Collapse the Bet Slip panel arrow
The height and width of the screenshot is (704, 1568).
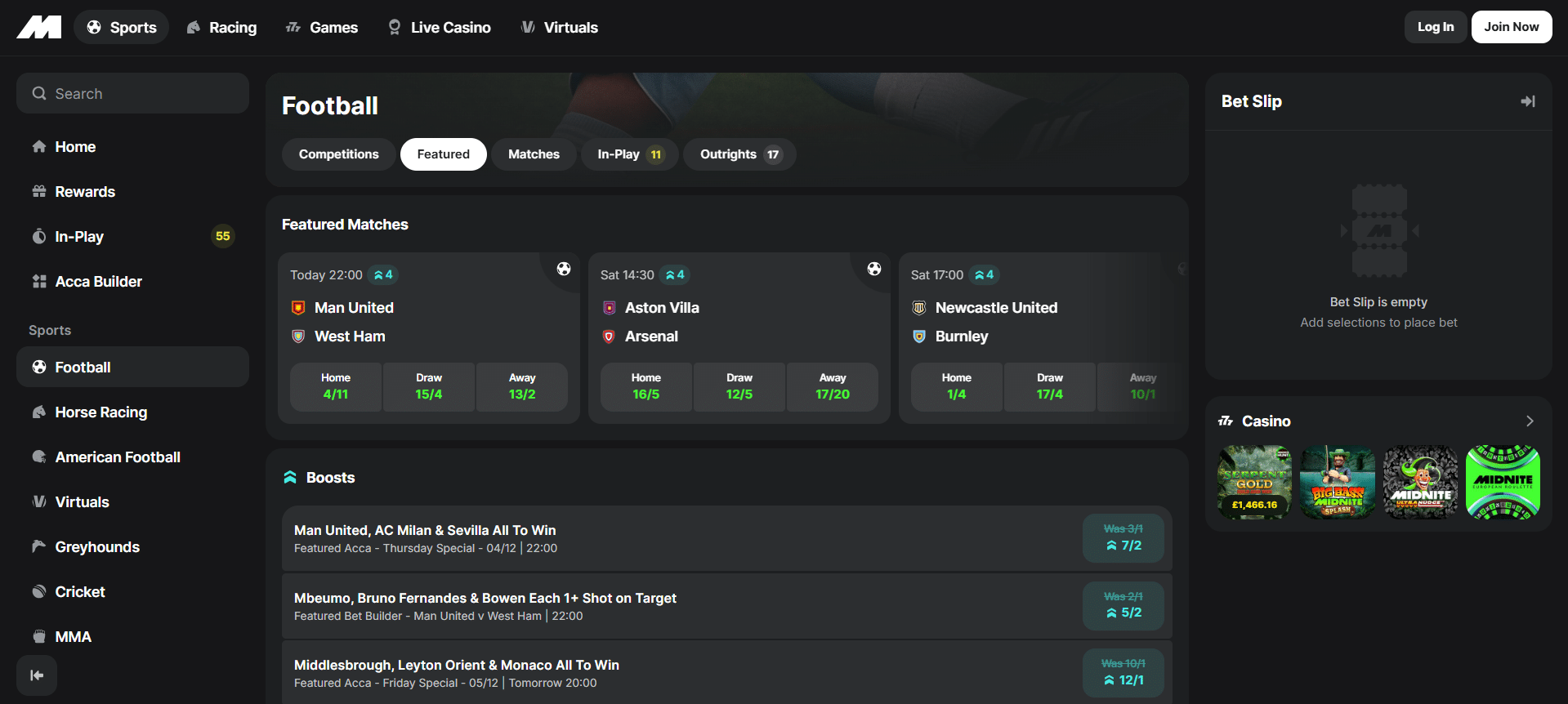(1528, 101)
